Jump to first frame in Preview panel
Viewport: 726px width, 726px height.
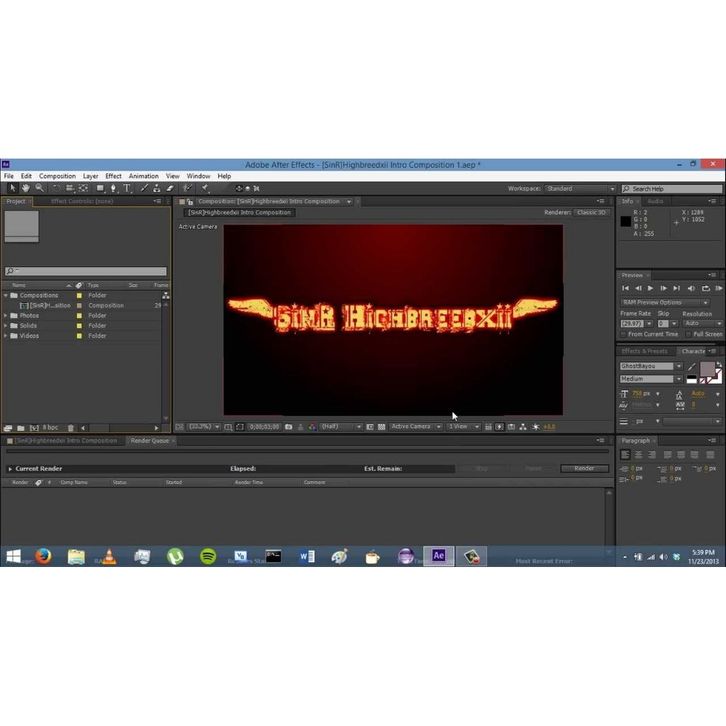pyautogui.click(x=626, y=288)
